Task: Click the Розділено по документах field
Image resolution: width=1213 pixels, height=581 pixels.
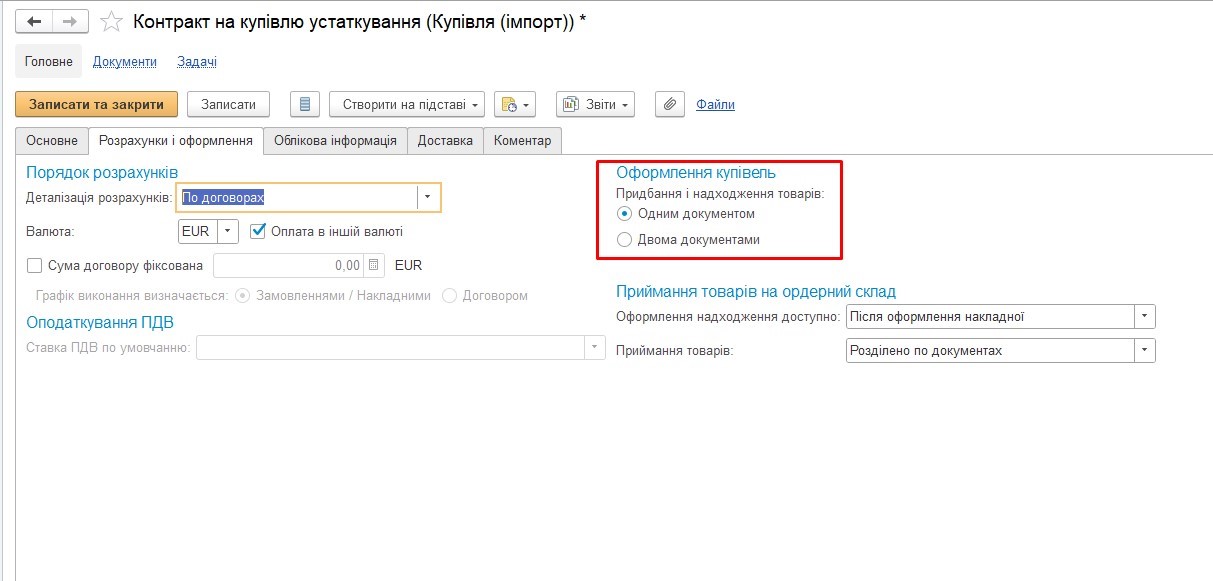Action: (990, 351)
